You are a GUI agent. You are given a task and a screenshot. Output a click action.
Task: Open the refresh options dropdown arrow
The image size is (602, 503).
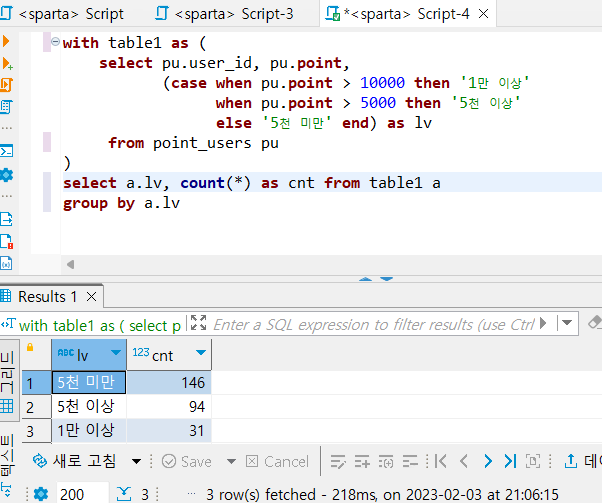(x=136, y=461)
